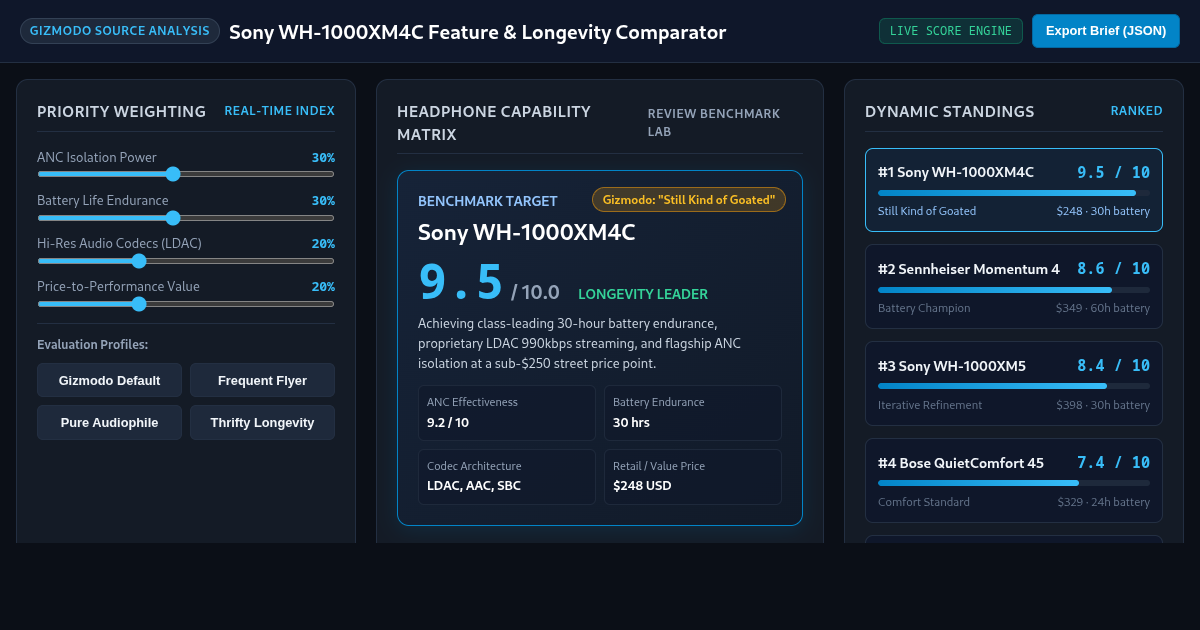The image size is (1200, 630).
Task: Click the DYNAMIC STANDINGS heading
Action: click(x=950, y=112)
